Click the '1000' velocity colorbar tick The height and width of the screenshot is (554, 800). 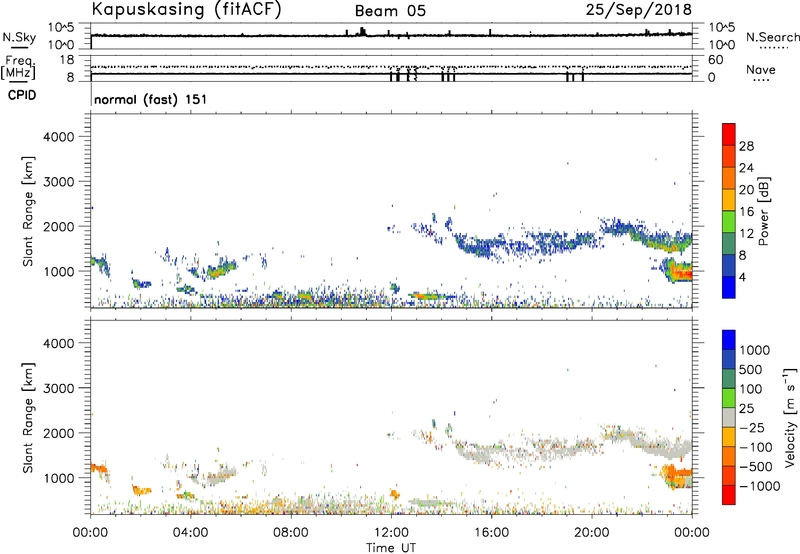point(755,350)
